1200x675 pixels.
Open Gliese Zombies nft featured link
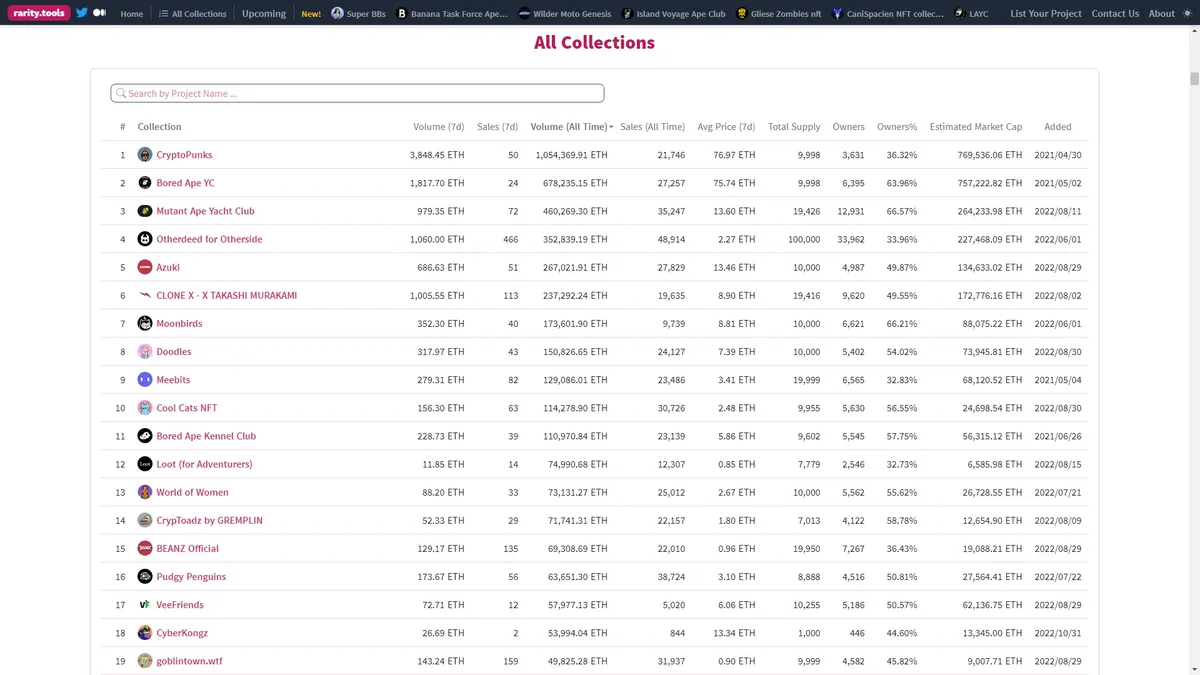779,14
